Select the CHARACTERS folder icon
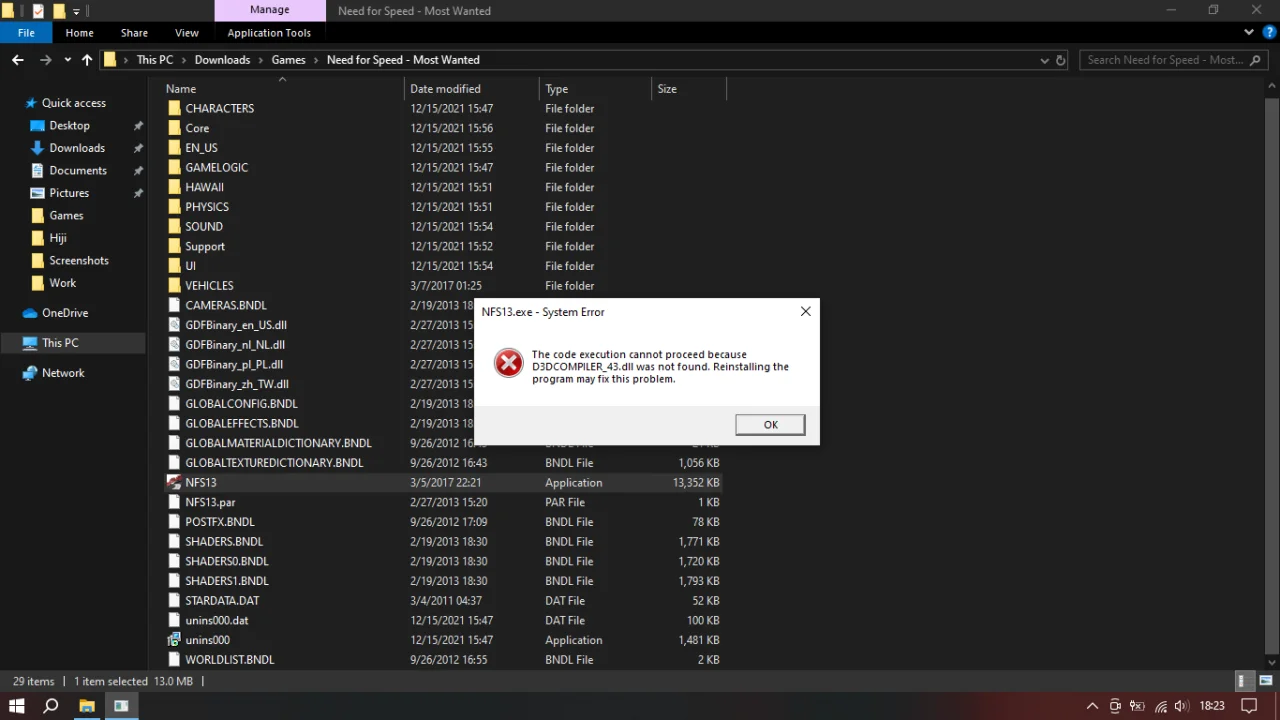 (x=174, y=108)
